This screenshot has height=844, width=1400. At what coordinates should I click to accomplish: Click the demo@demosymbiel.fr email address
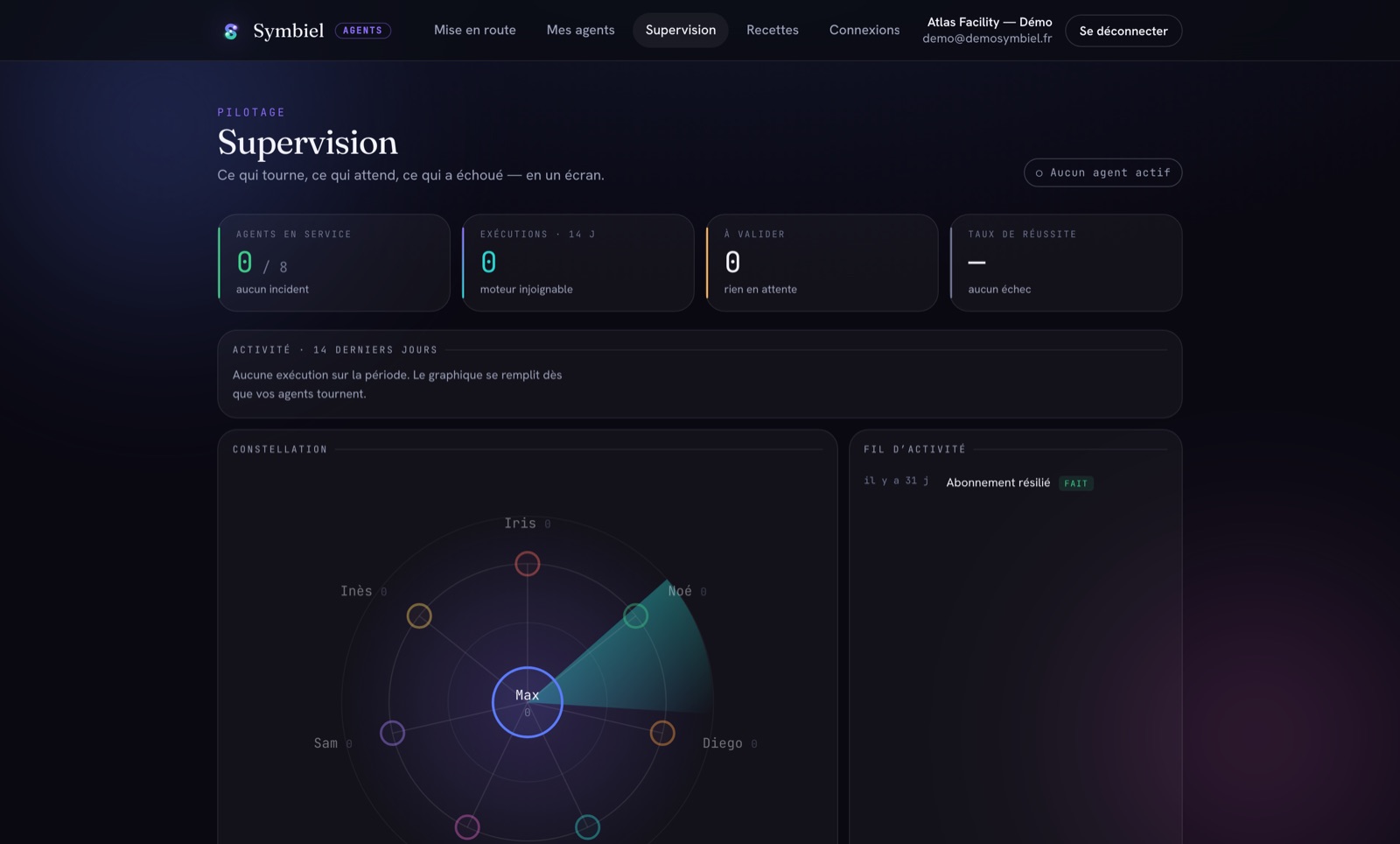[987, 39]
